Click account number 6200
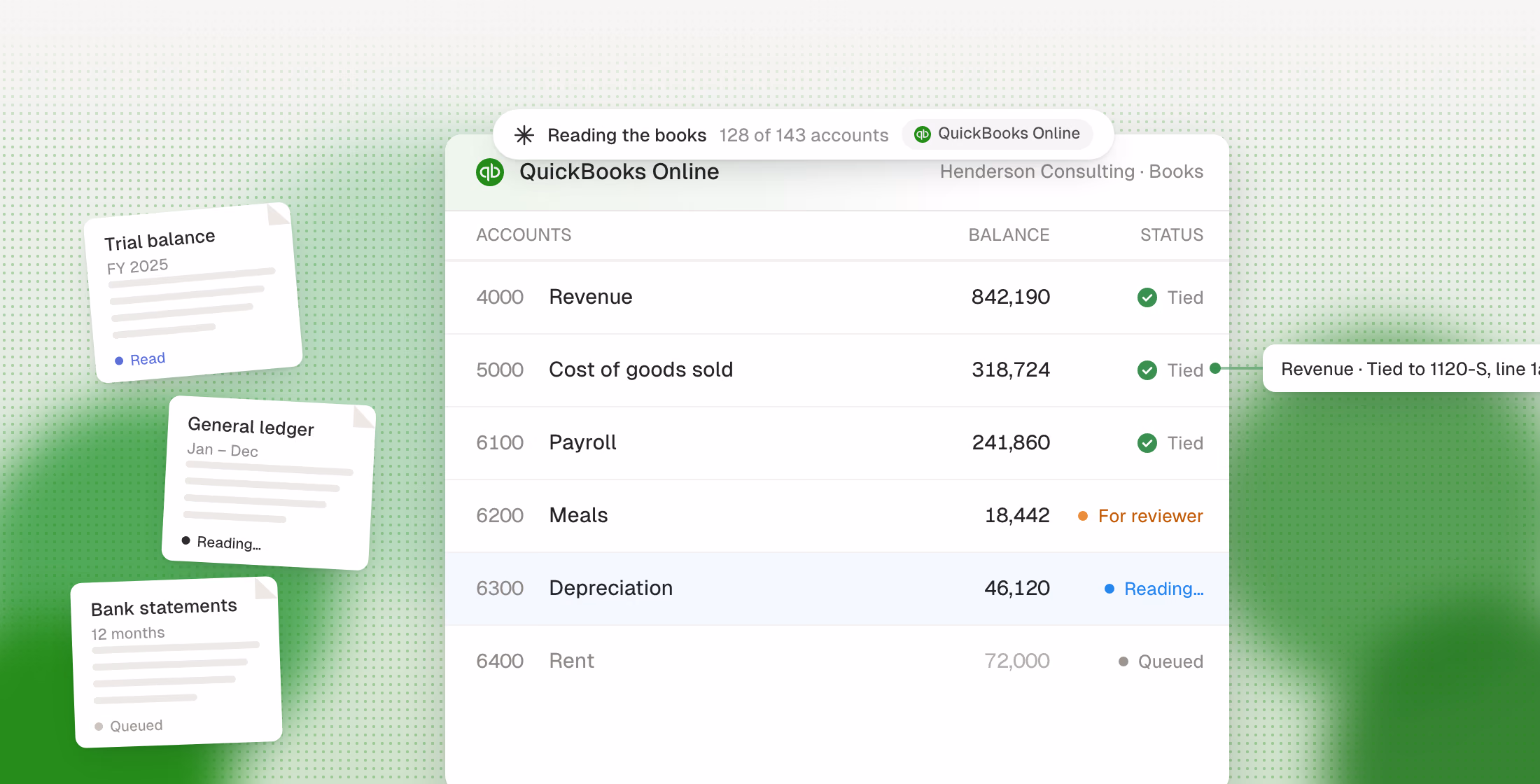1540x784 pixels. [x=500, y=515]
